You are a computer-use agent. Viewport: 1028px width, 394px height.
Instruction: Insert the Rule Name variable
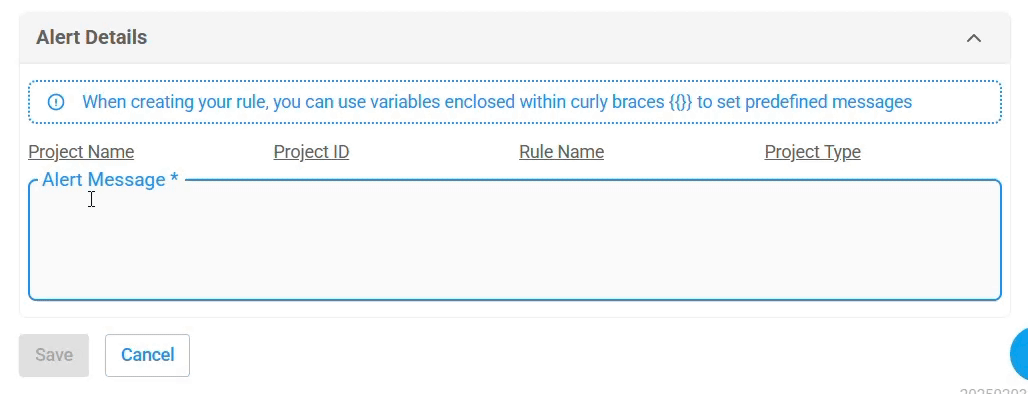[x=561, y=151]
